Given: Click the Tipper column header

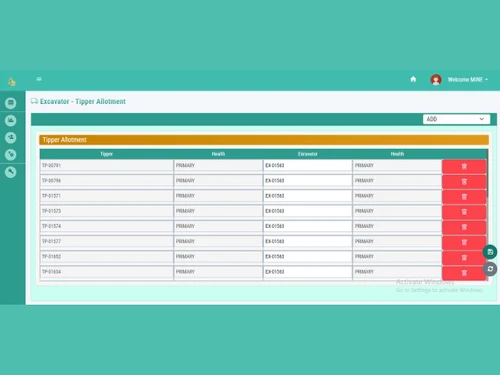Looking at the screenshot, I should point(106,154).
